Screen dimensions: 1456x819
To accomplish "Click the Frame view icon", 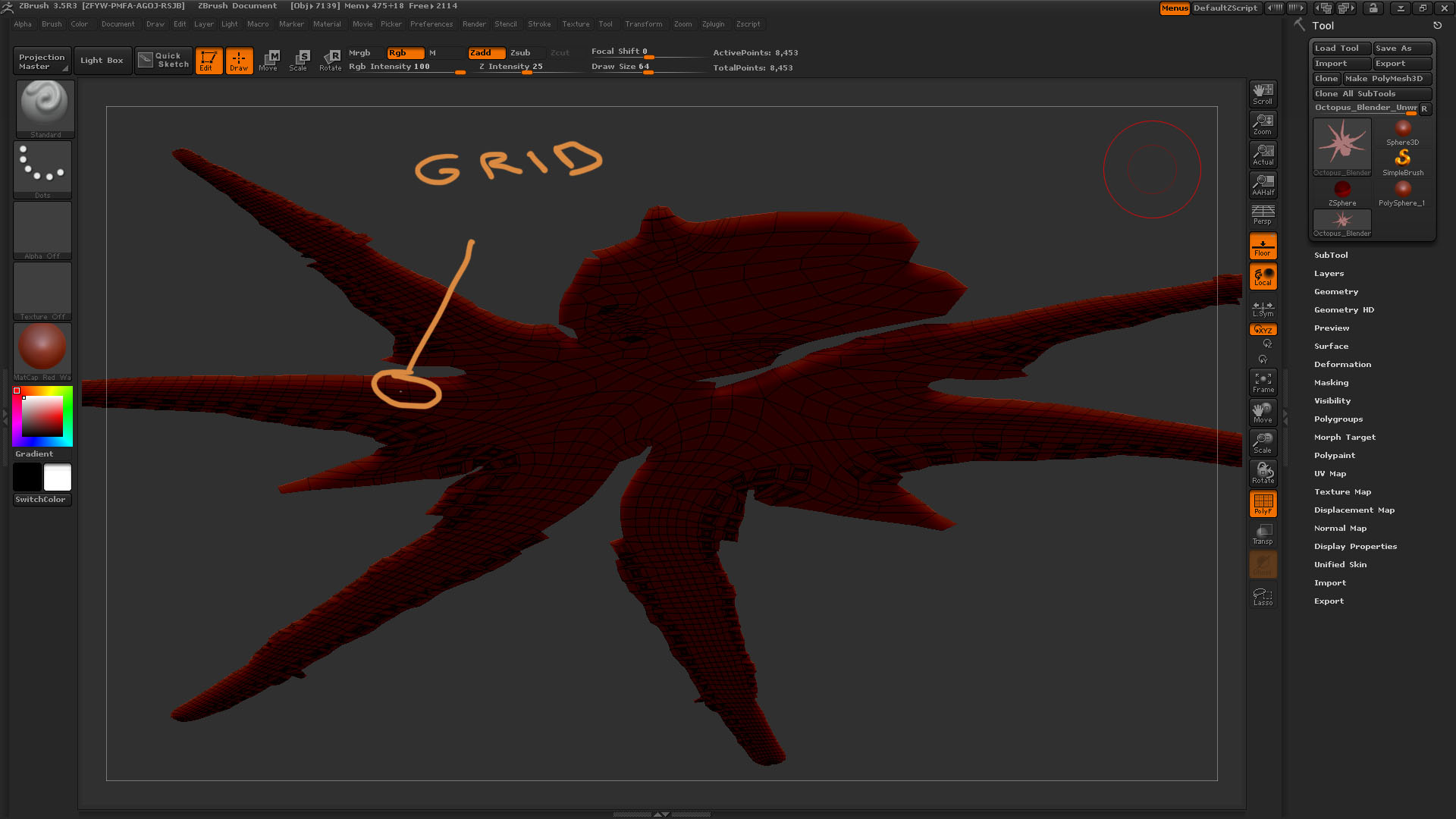I will [x=1263, y=382].
